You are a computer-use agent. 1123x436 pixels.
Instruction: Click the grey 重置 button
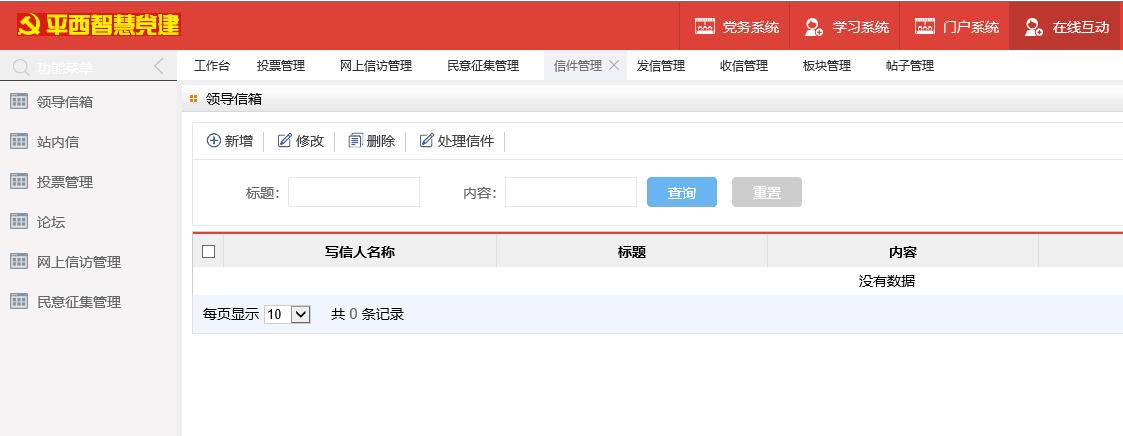(767, 192)
